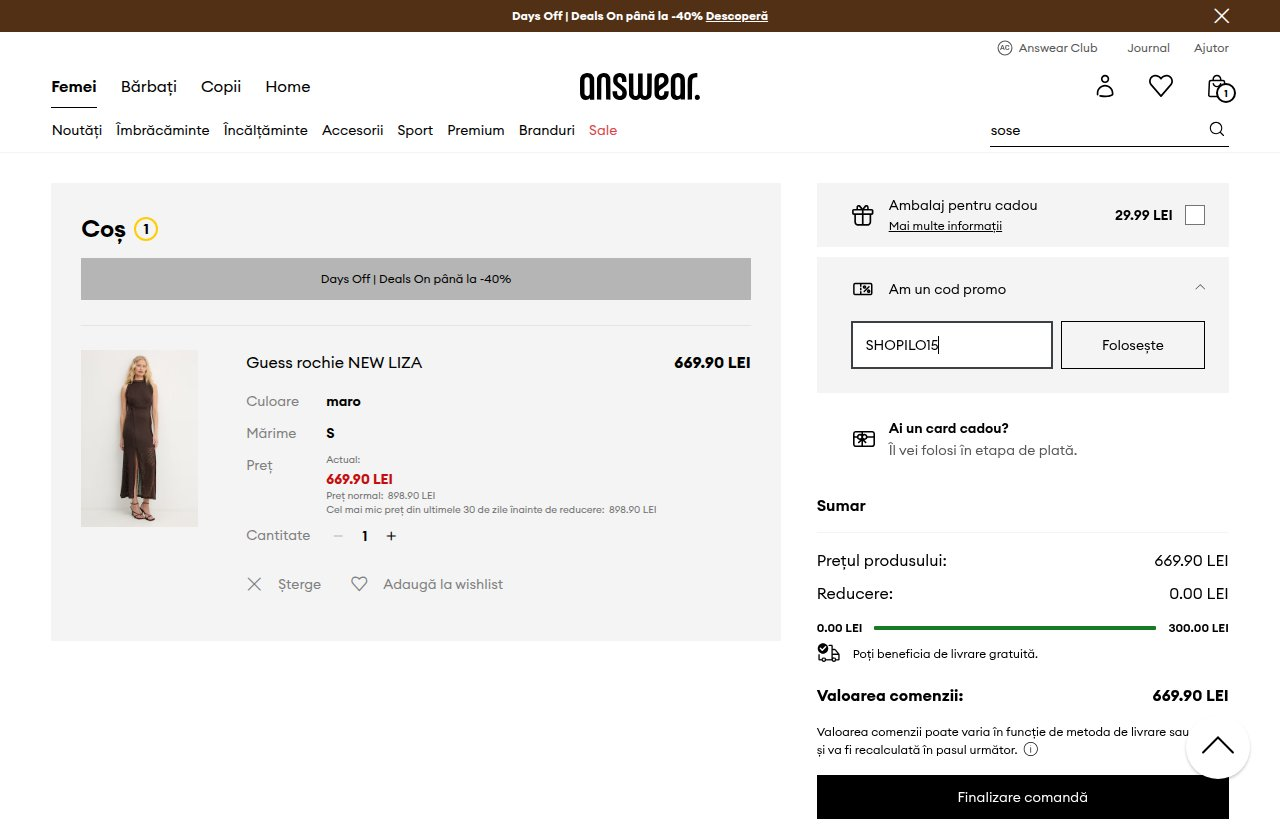Open the Journal link

[x=1148, y=48]
